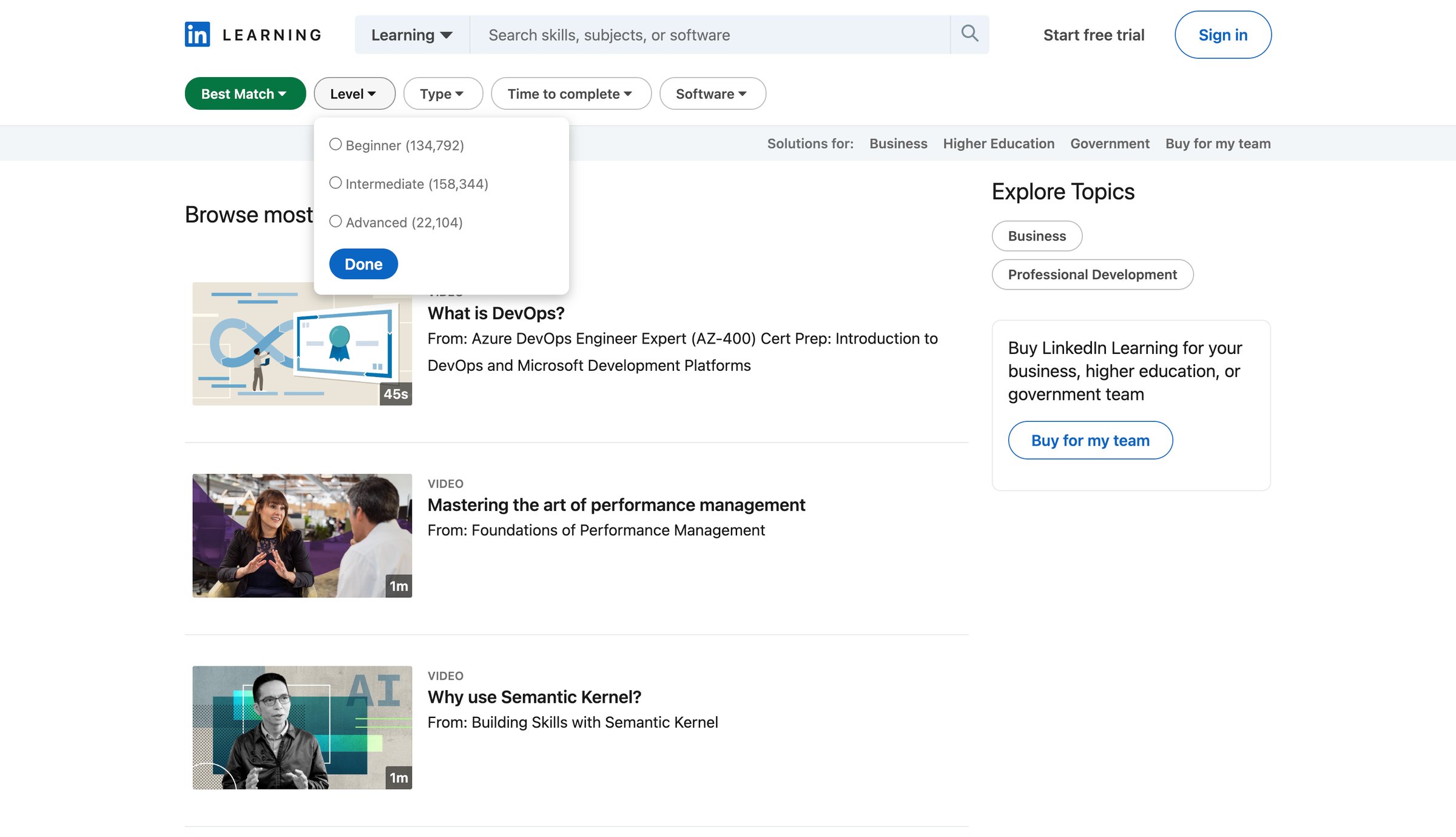Open Mastering the art of performance management
This screenshot has height=837, width=1456.
[616, 504]
